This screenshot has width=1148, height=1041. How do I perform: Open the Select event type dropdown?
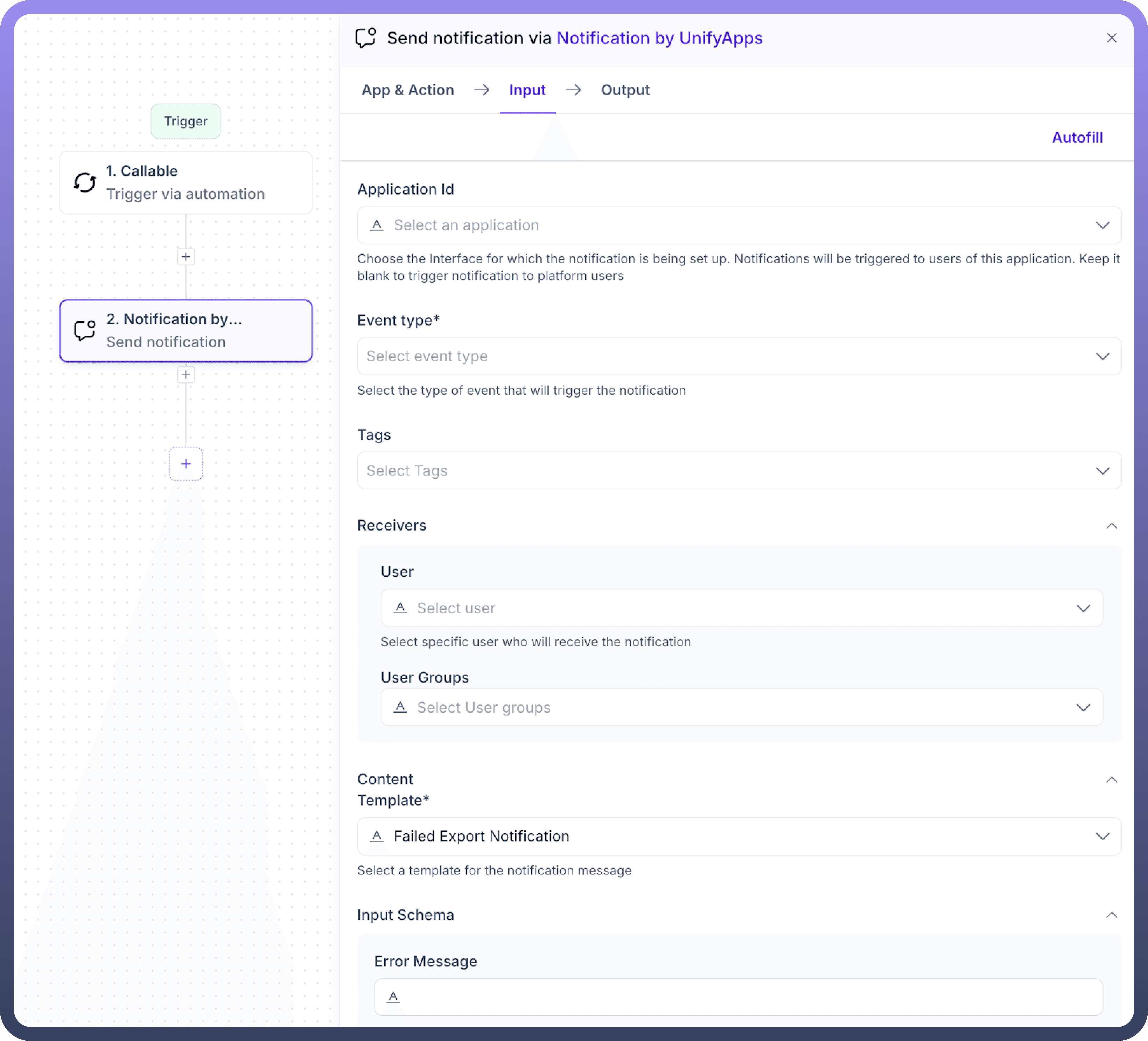point(738,356)
